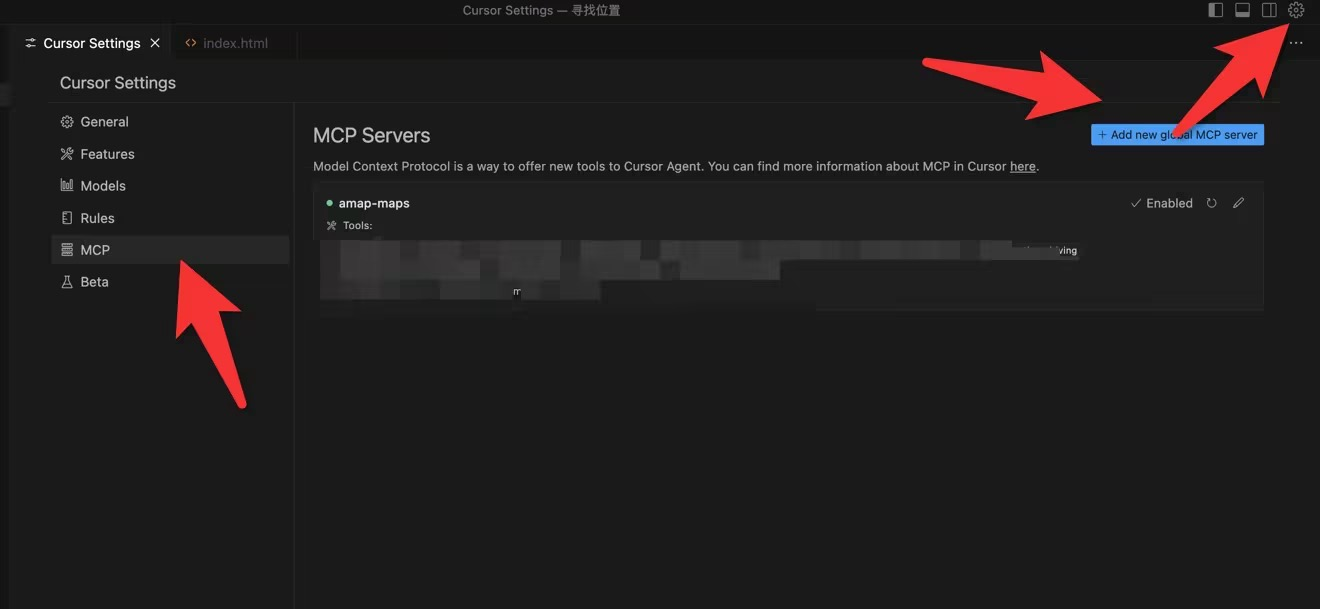Switch to the index.html tab
Image resolution: width=1320 pixels, height=609 pixels.
pyautogui.click(x=235, y=43)
